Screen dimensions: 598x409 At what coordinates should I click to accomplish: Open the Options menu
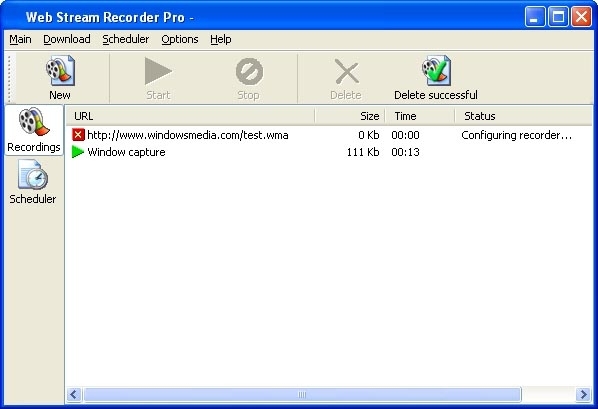point(180,39)
